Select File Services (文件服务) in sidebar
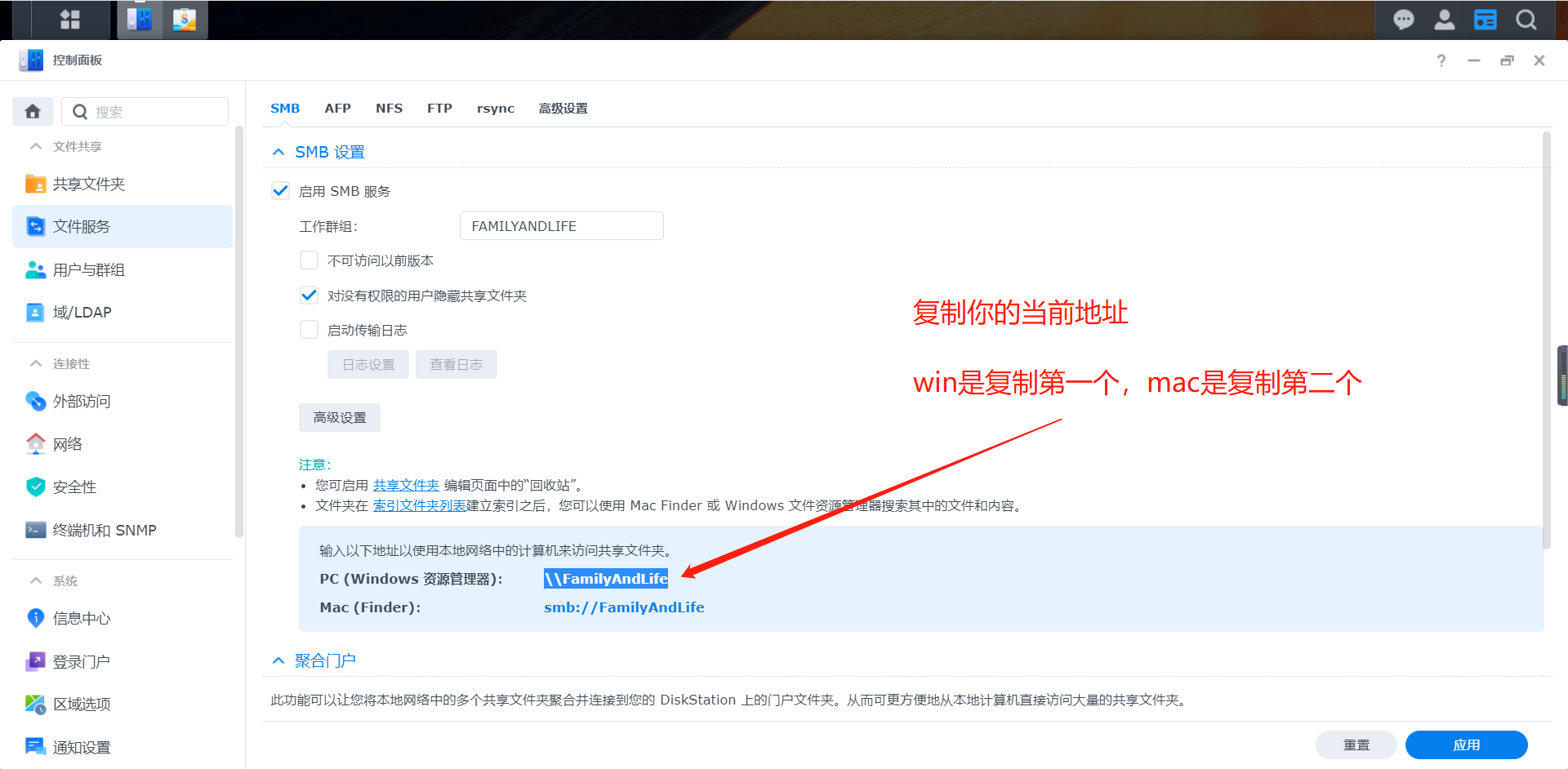1568x769 pixels. coord(122,226)
